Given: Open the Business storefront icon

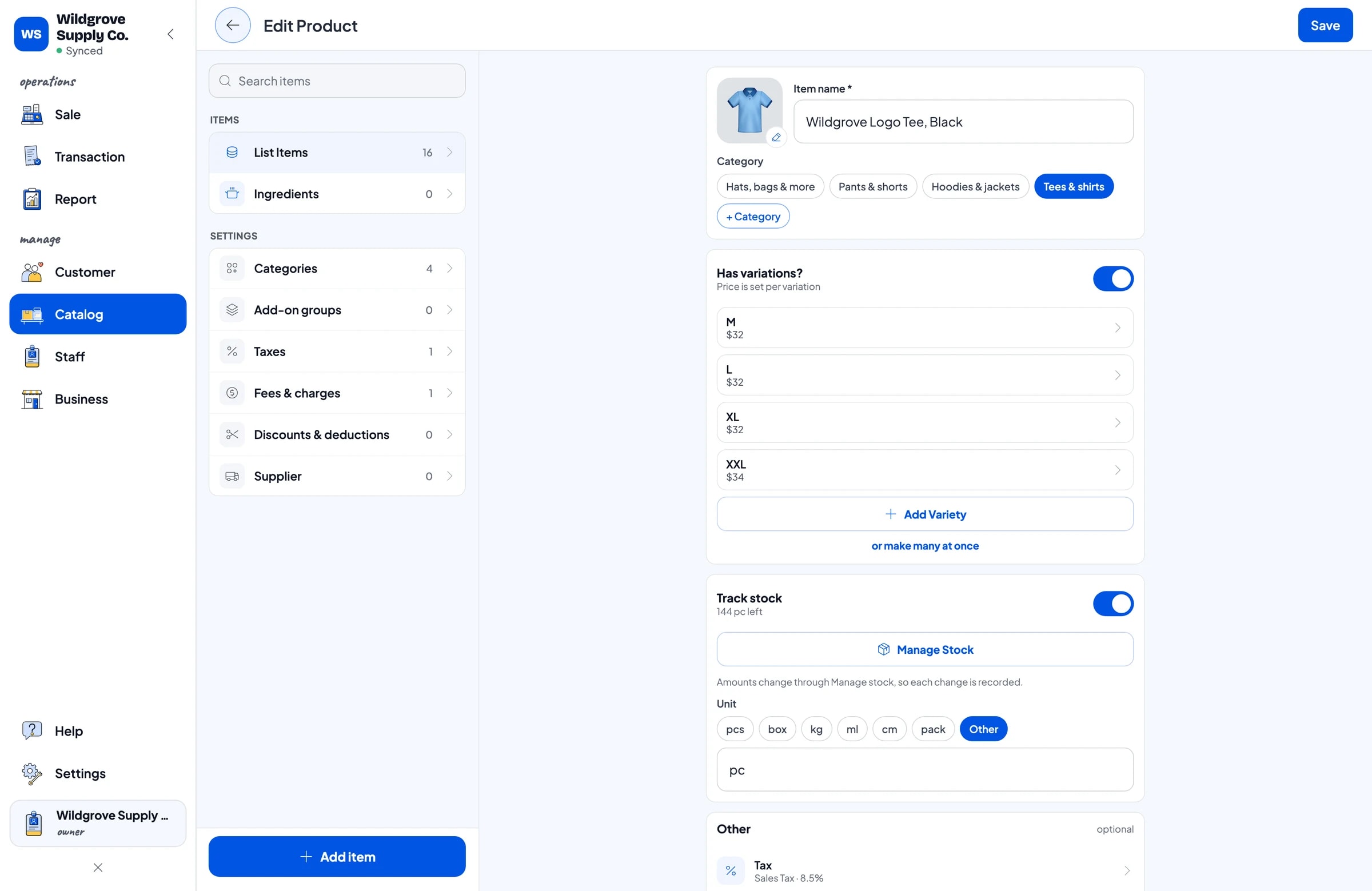Looking at the screenshot, I should (x=31, y=399).
